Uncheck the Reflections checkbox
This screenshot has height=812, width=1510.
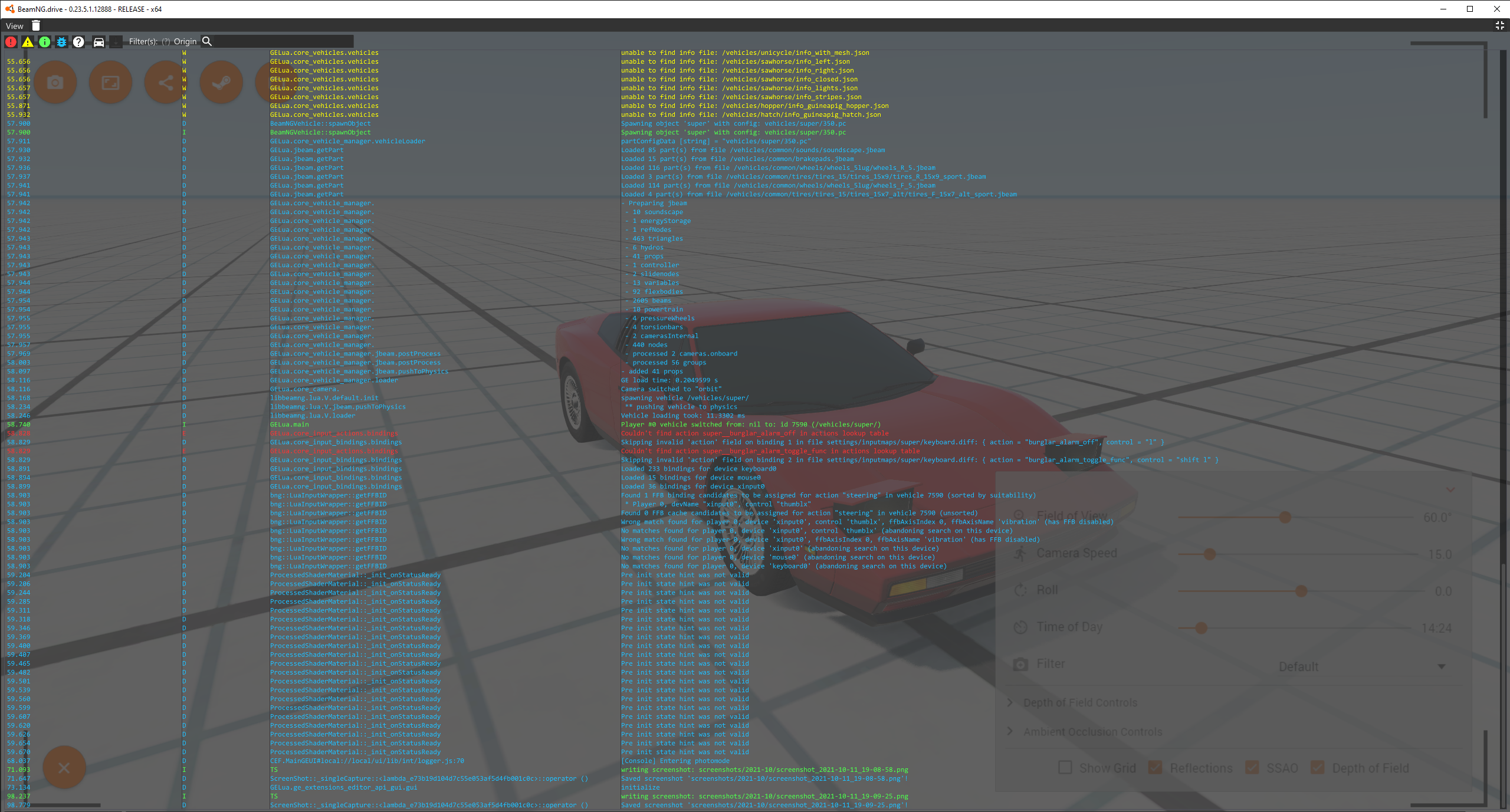click(1156, 767)
